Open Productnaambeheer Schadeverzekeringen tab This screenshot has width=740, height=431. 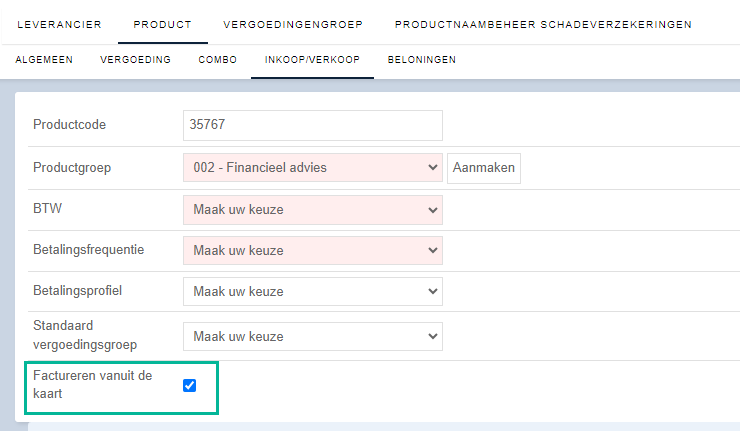click(543, 25)
